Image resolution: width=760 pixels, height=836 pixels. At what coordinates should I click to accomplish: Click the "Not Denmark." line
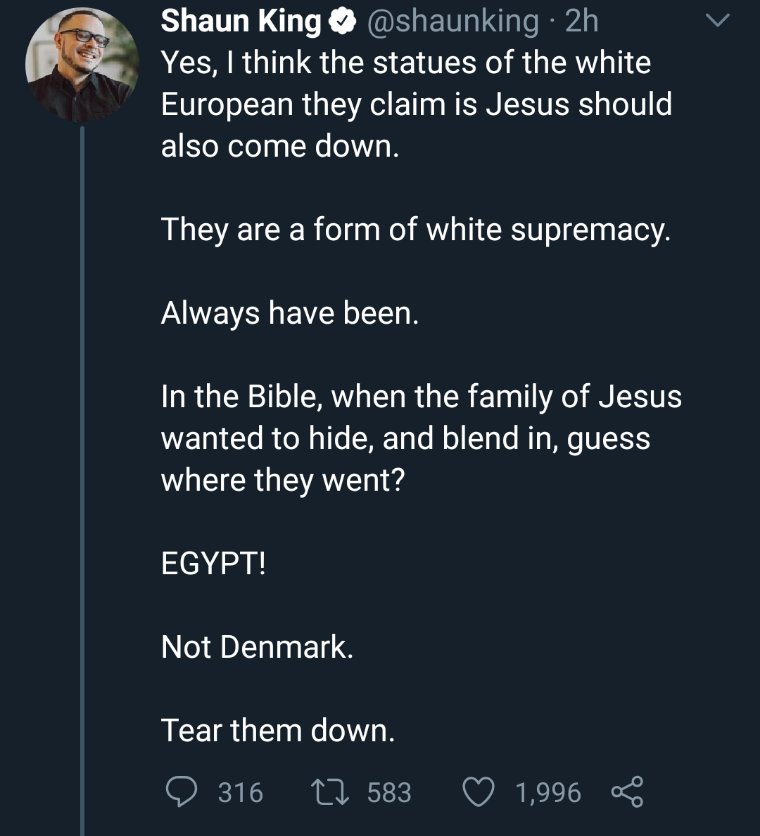click(x=257, y=647)
